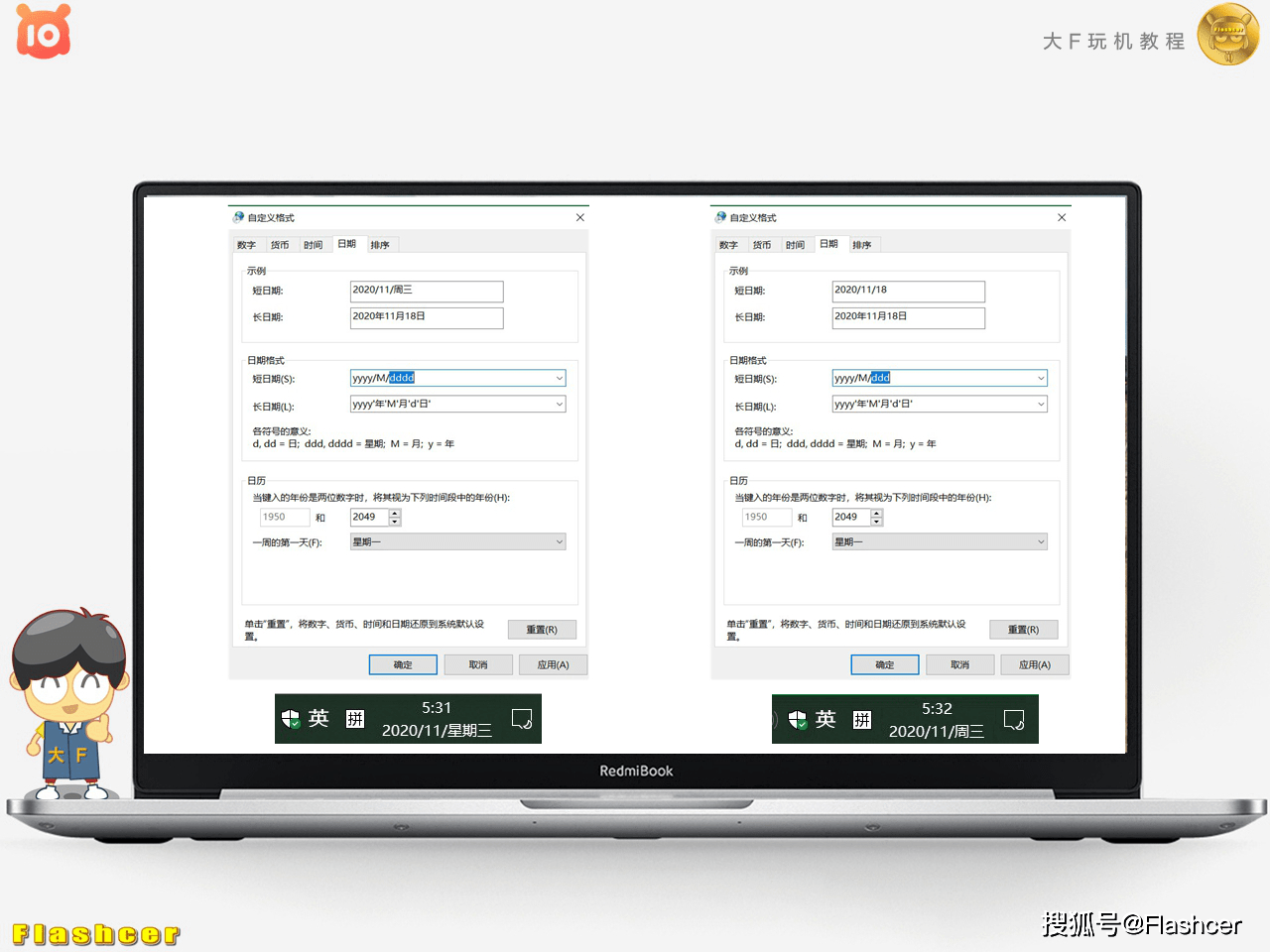
Task: Click Windows Security shield in left taskbar
Action: coord(291,719)
